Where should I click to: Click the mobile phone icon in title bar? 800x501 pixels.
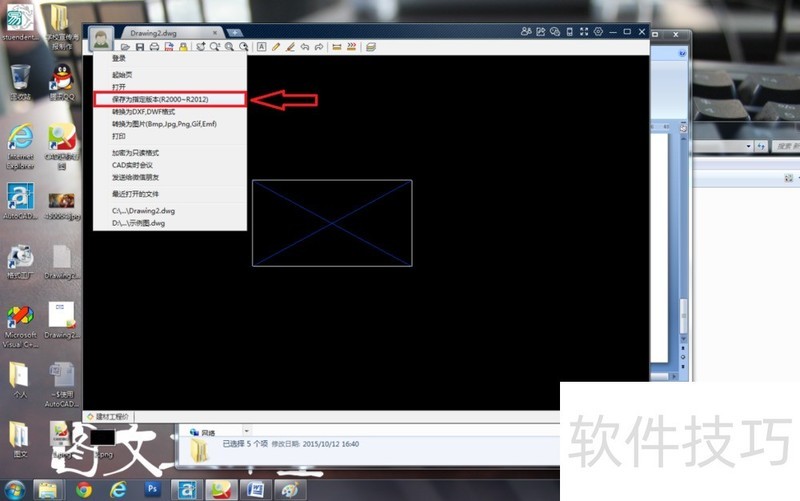[569, 32]
